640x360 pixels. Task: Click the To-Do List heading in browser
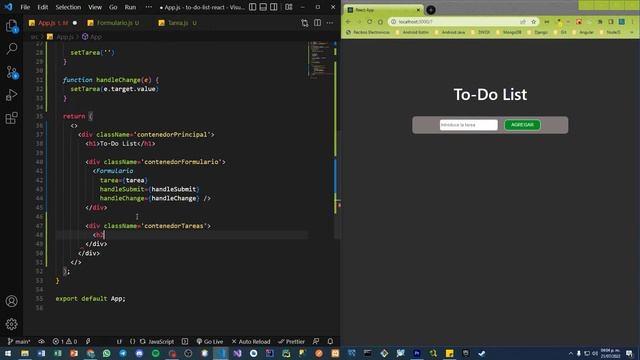[490, 95]
